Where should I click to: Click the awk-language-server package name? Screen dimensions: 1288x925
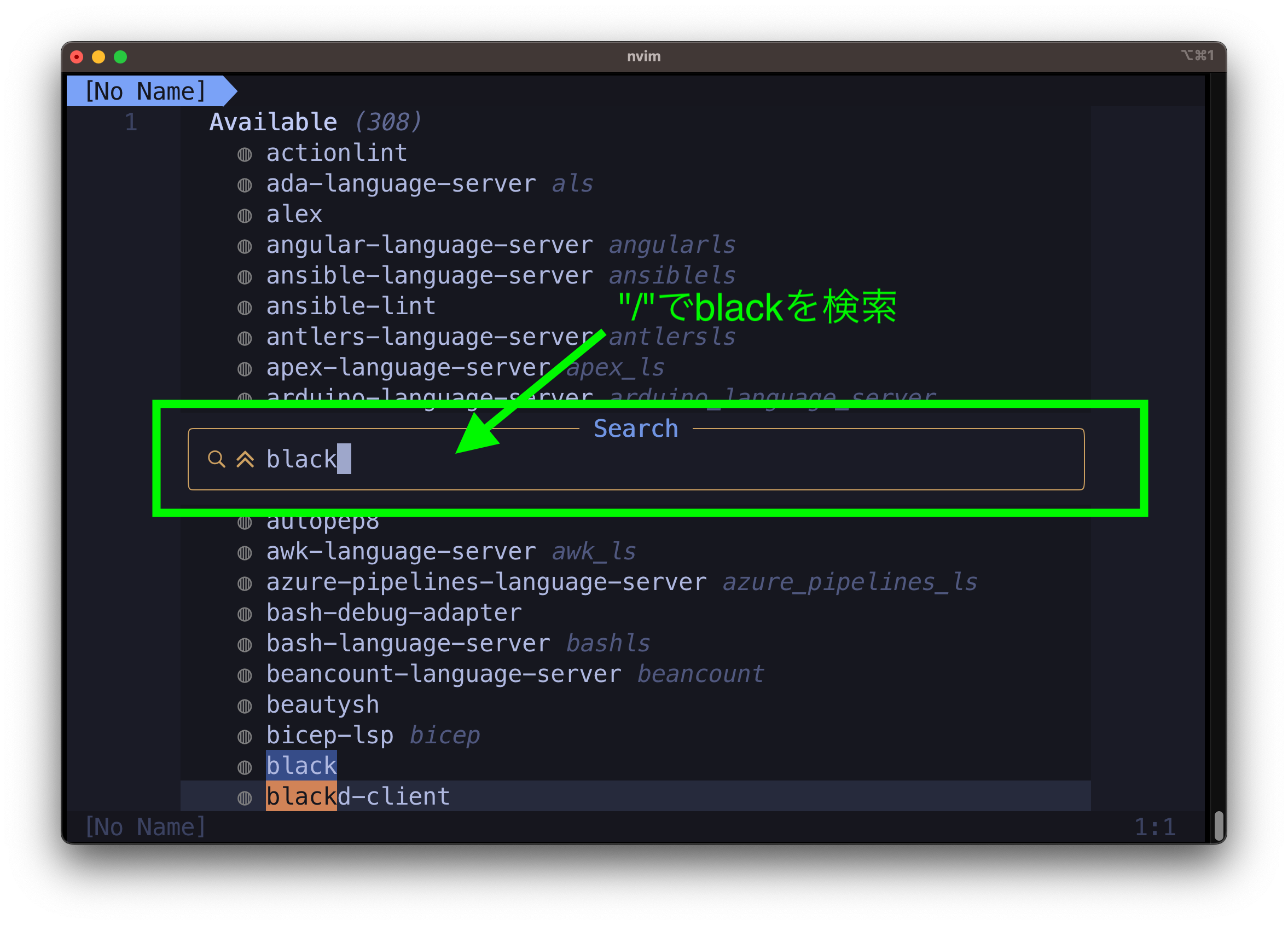[401, 552]
